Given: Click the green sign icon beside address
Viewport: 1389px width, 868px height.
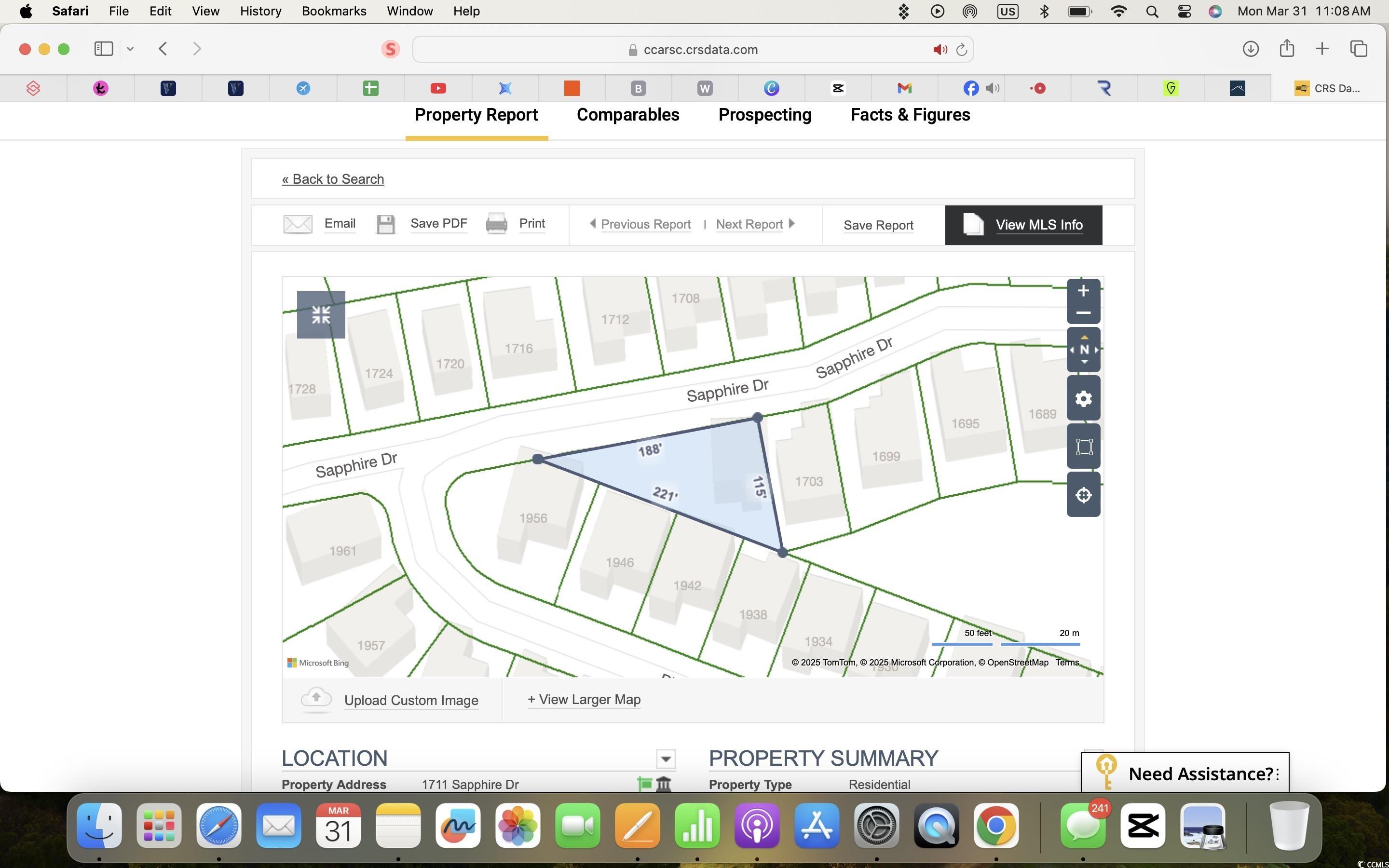Looking at the screenshot, I should (x=644, y=784).
